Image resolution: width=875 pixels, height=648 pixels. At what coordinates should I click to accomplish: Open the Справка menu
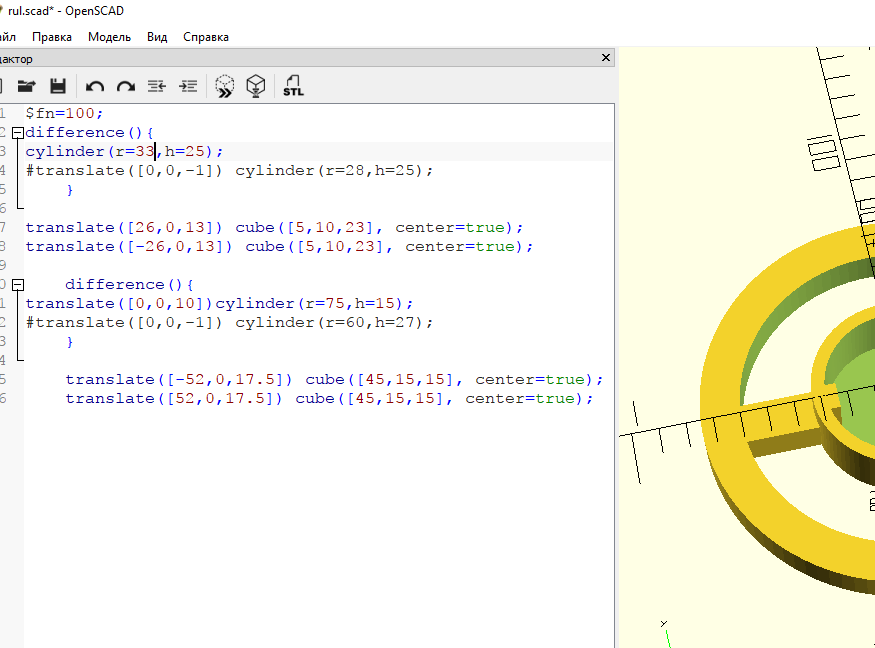coord(206,37)
